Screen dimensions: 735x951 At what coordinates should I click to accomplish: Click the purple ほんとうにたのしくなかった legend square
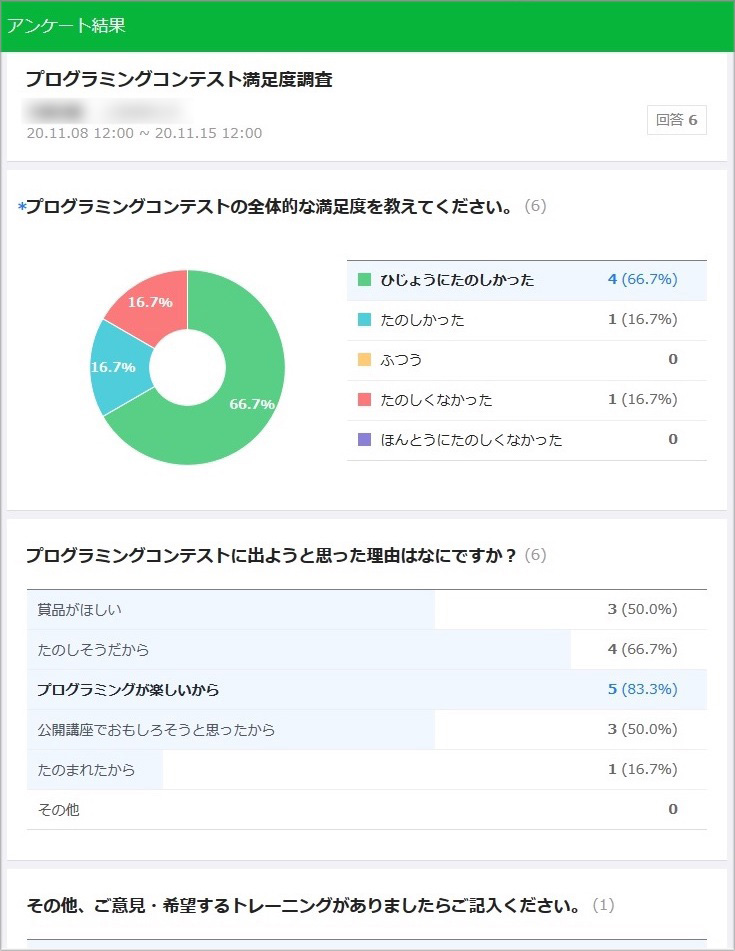tap(364, 440)
